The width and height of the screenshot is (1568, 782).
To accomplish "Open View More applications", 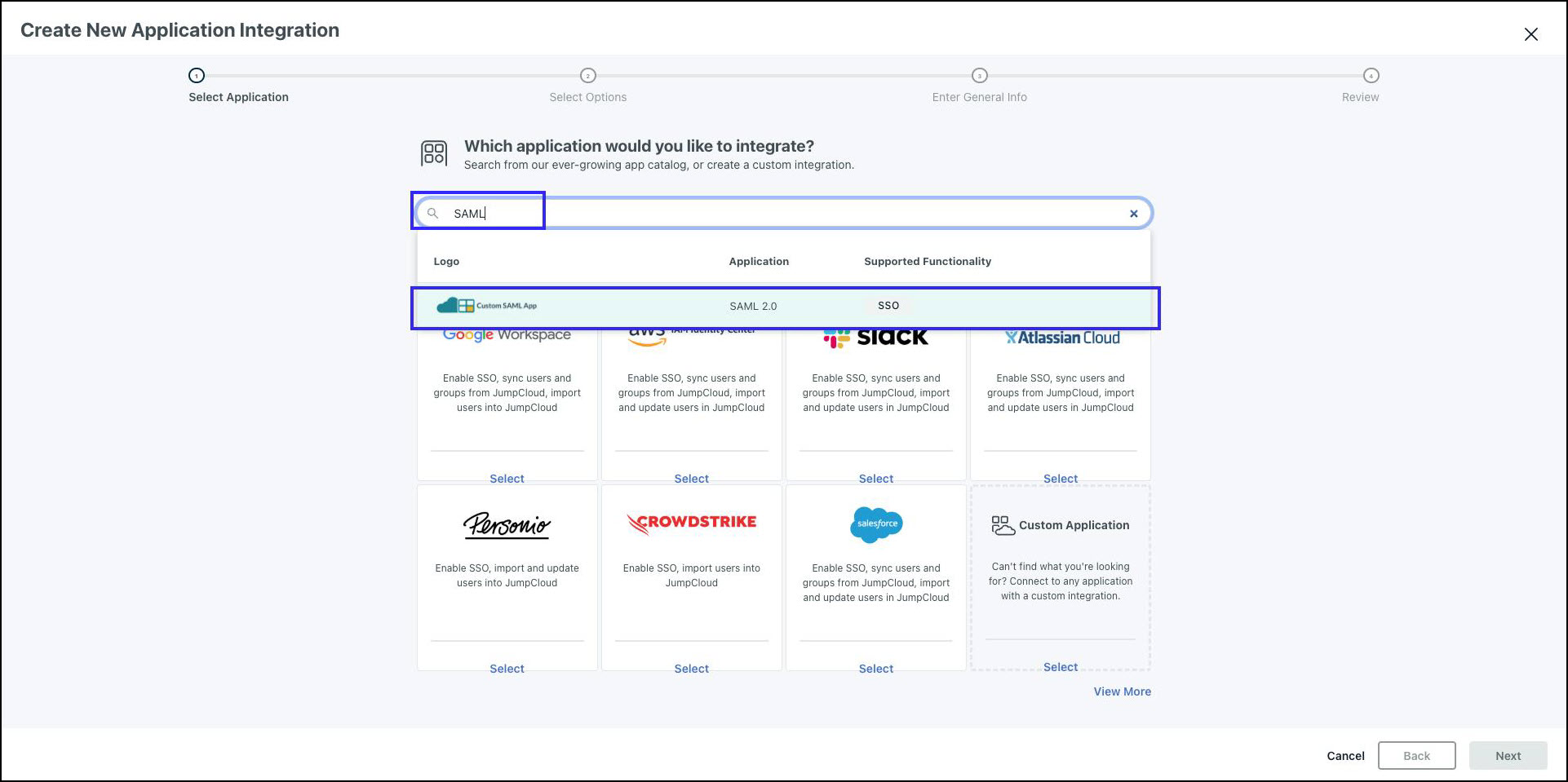I will (1123, 691).
